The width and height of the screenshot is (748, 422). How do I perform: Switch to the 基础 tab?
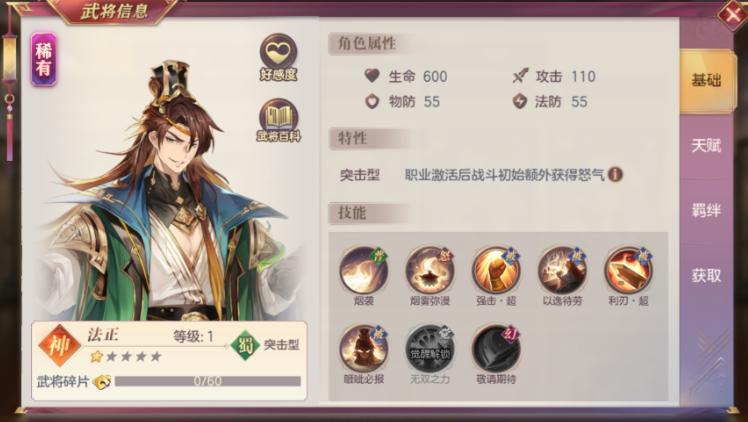[706, 81]
